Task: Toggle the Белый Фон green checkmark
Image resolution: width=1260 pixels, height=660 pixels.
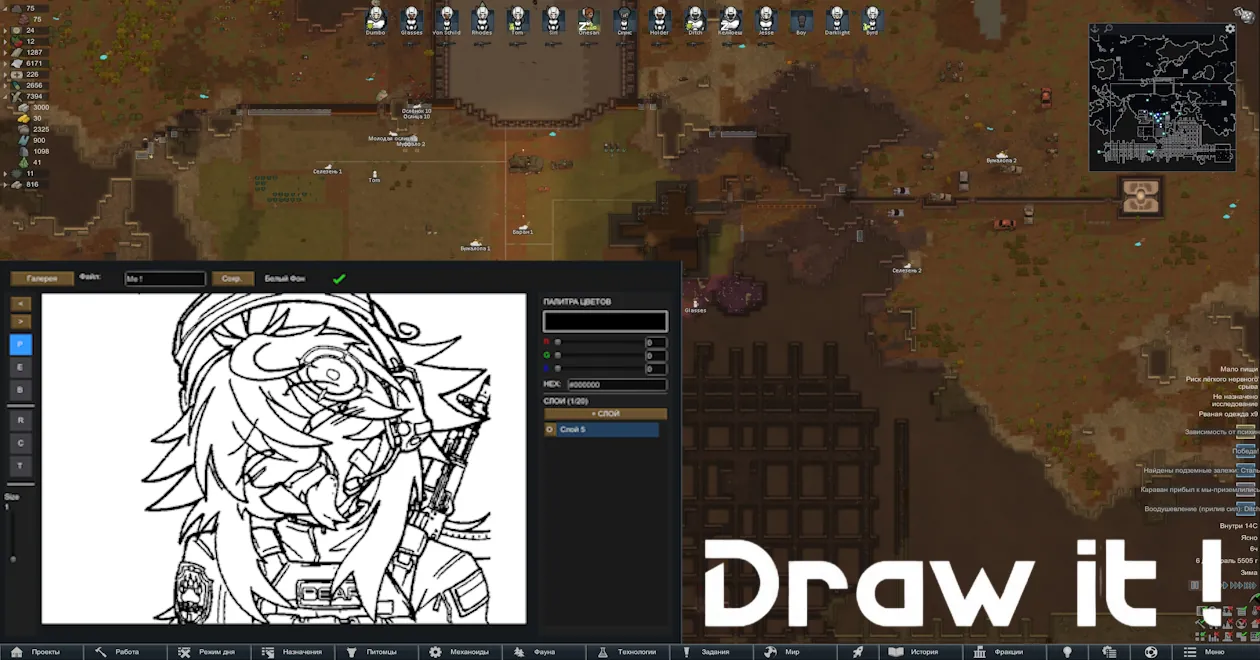Action: 339,279
